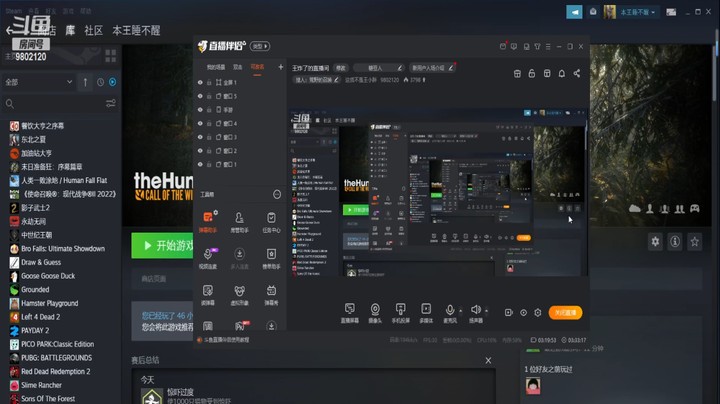Add a screen capture source in streaming toolbar
The height and width of the screenshot is (404, 720).
(349, 313)
